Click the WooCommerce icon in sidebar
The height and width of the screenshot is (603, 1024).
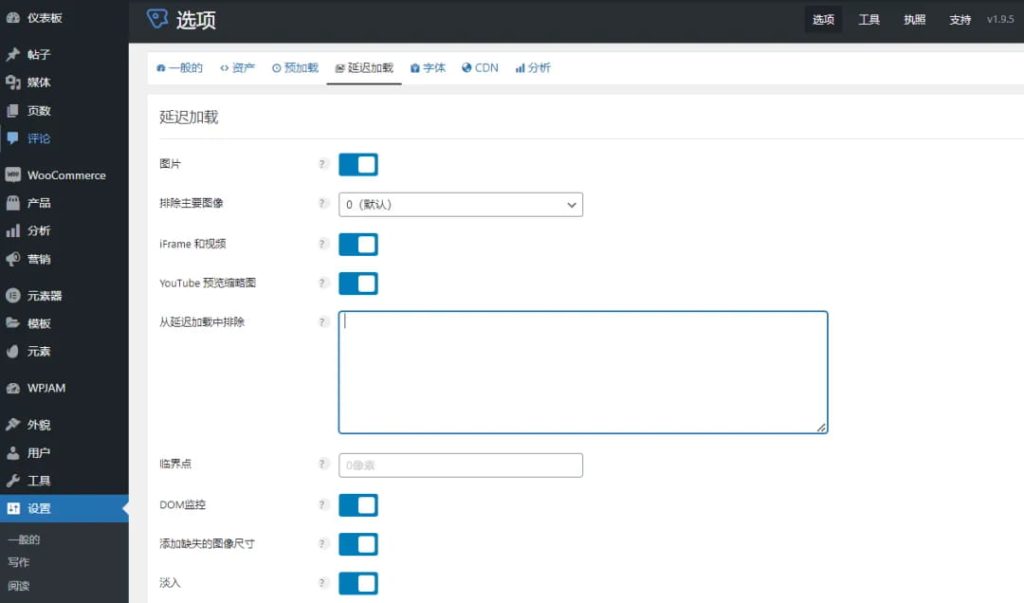click(13, 175)
